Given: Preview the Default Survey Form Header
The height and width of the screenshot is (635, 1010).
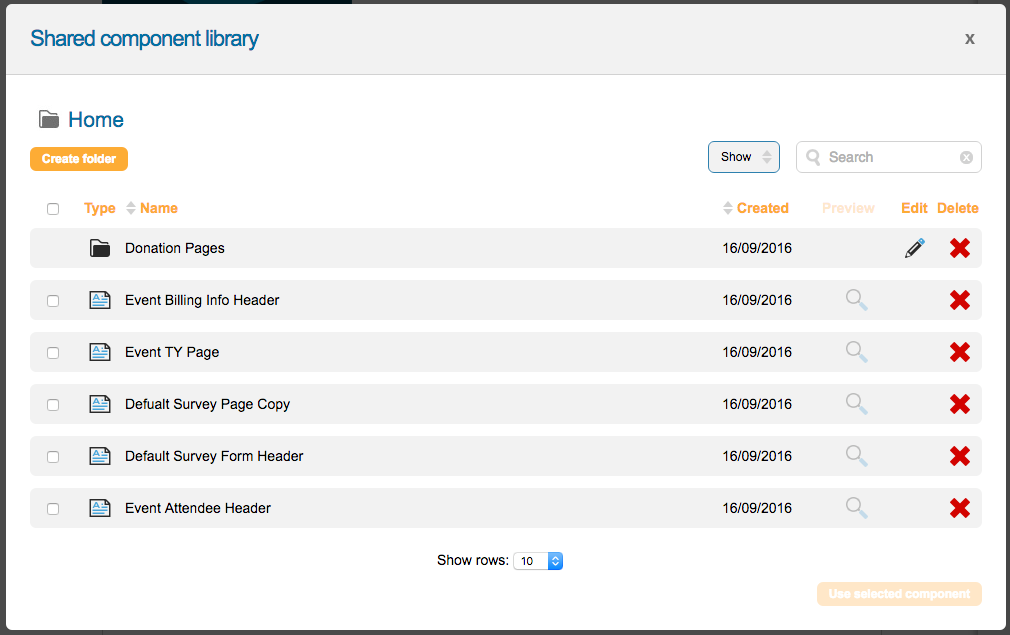Looking at the screenshot, I should coord(856,456).
